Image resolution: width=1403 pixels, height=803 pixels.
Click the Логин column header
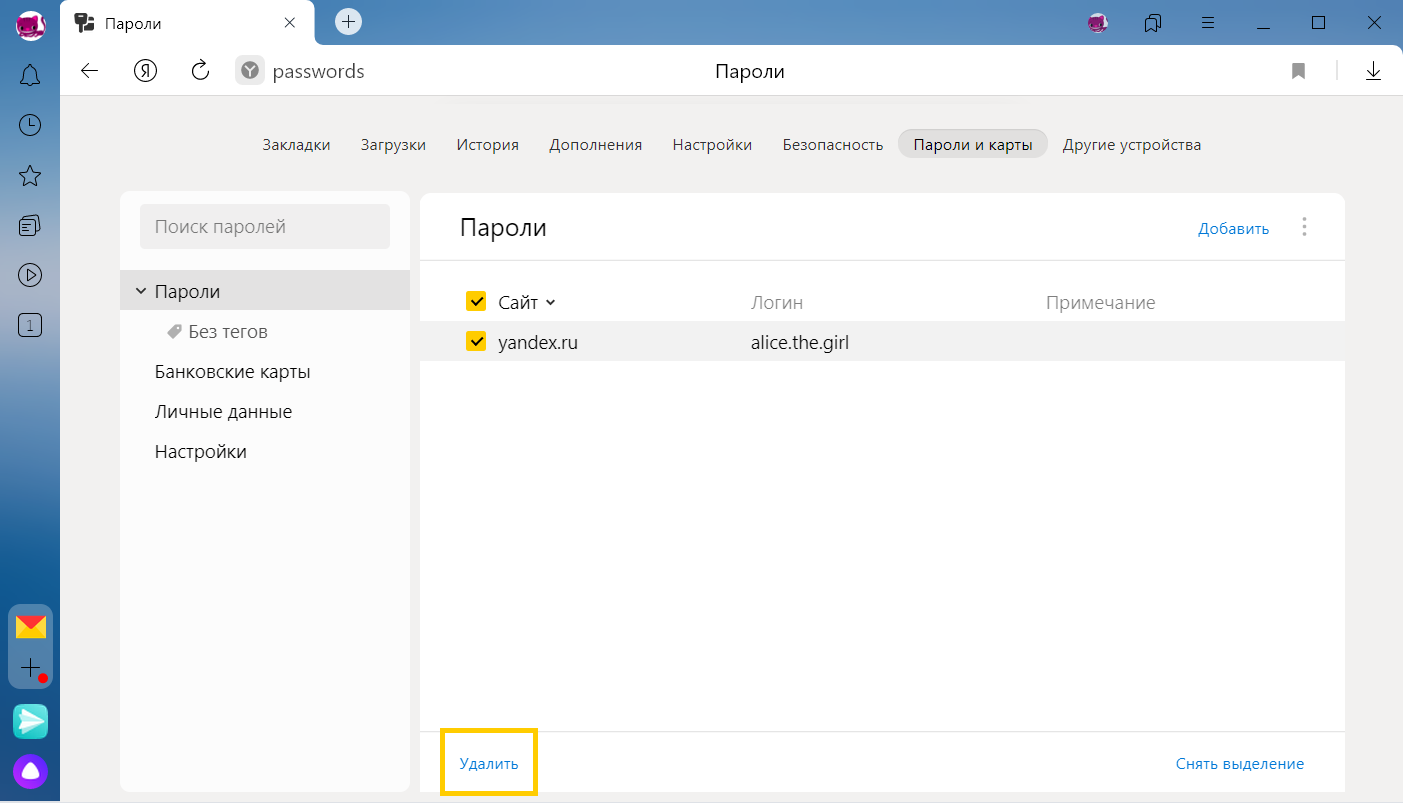point(777,302)
